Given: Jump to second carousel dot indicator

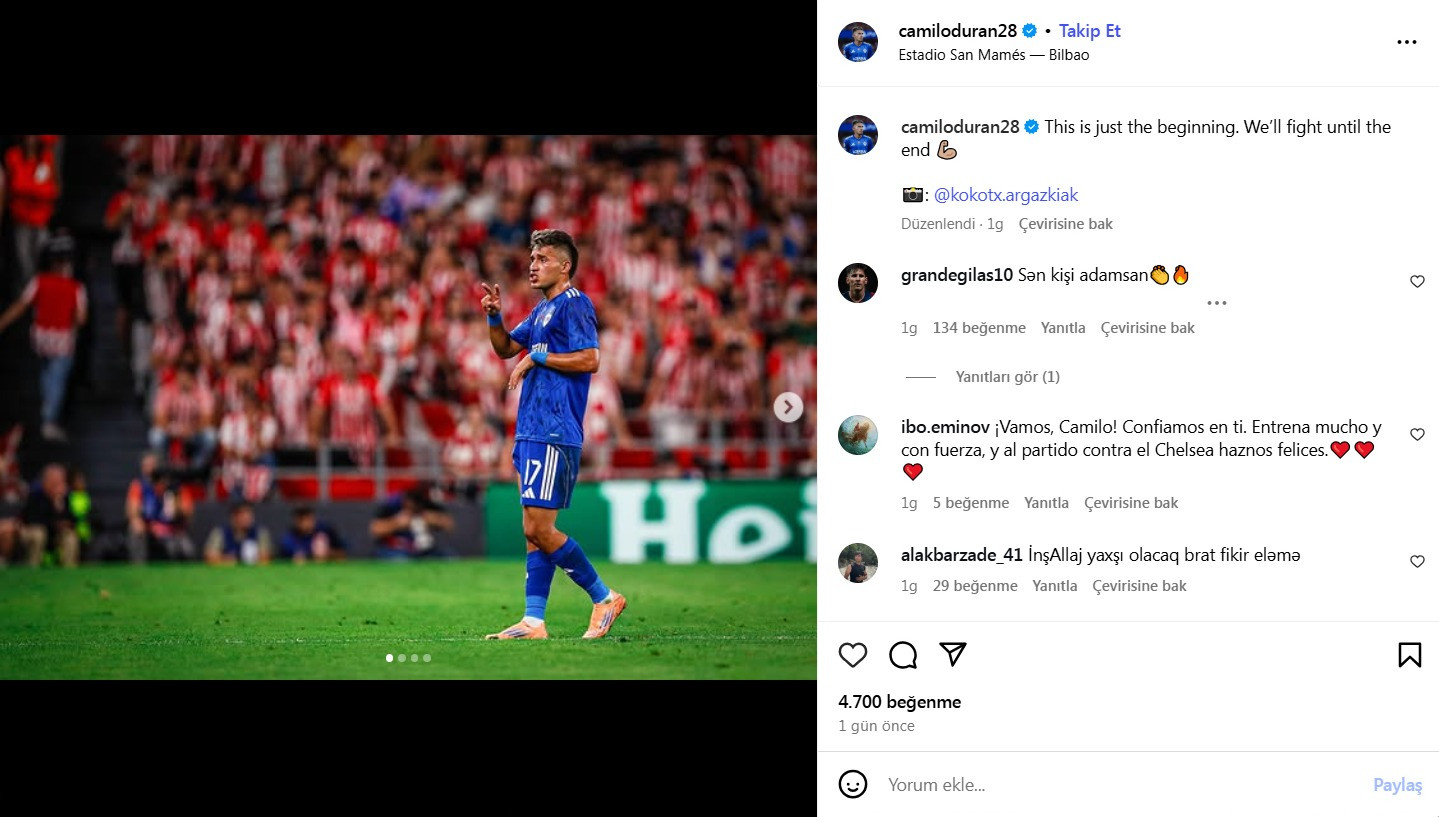Looking at the screenshot, I should [x=402, y=658].
